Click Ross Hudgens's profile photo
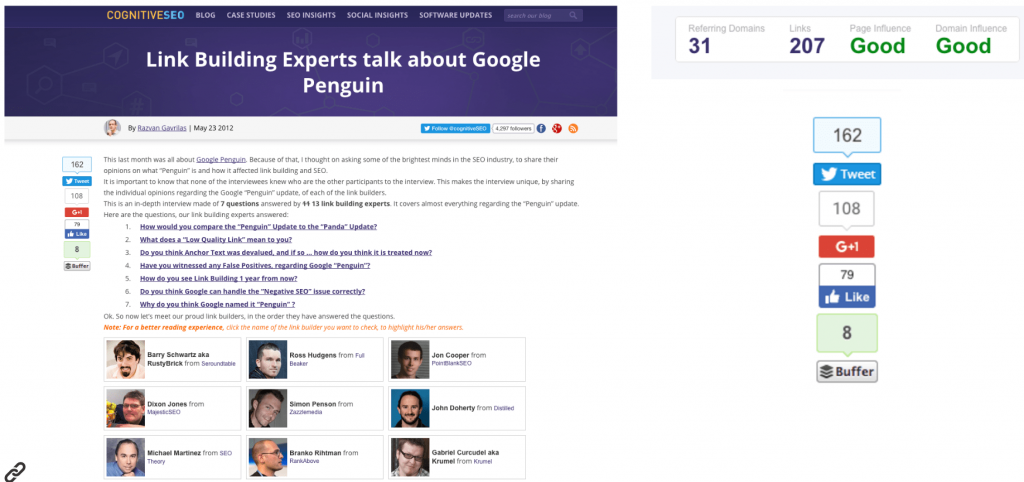The height and width of the screenshot is (482, 1024). coord(268,360)
